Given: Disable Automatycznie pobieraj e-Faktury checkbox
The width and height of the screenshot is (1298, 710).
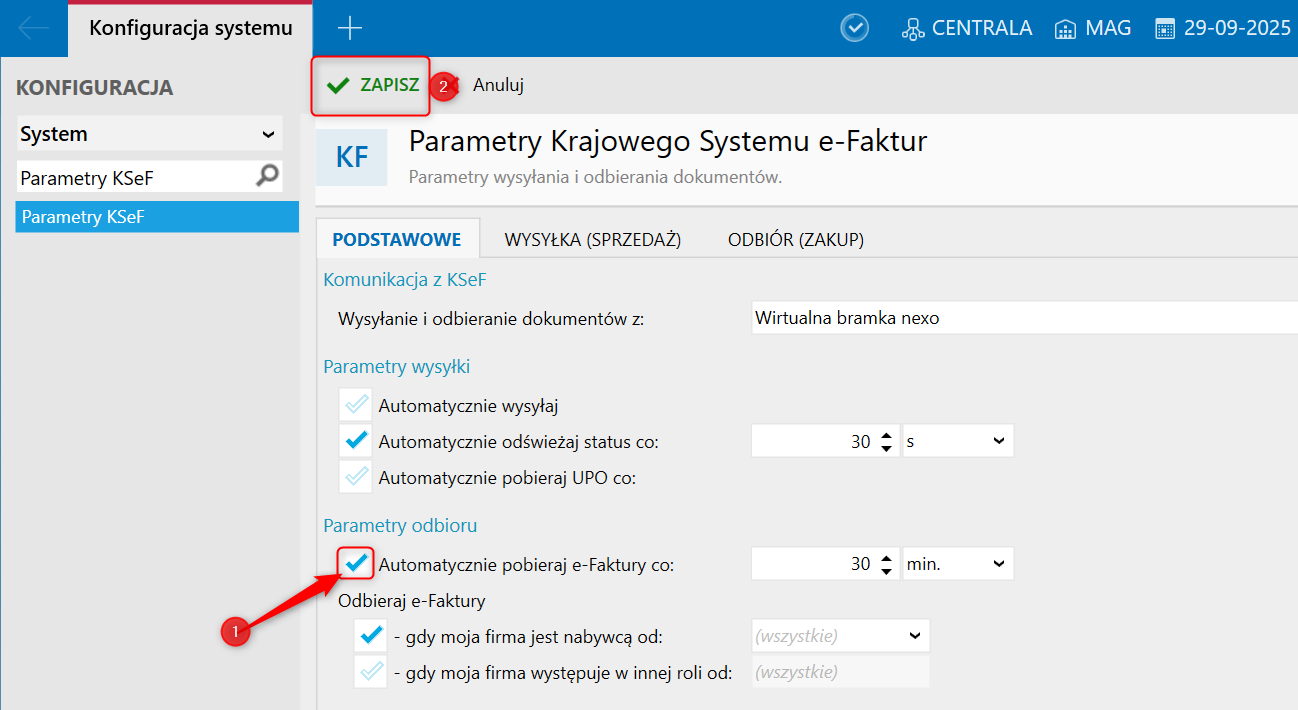Looking at the screenshot, I should tap(356, 564).
